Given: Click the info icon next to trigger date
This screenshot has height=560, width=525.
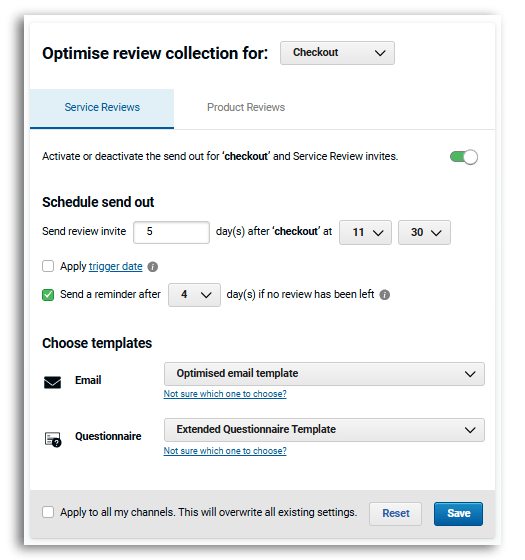Looking at the screenshot, I should coord(152,267).
